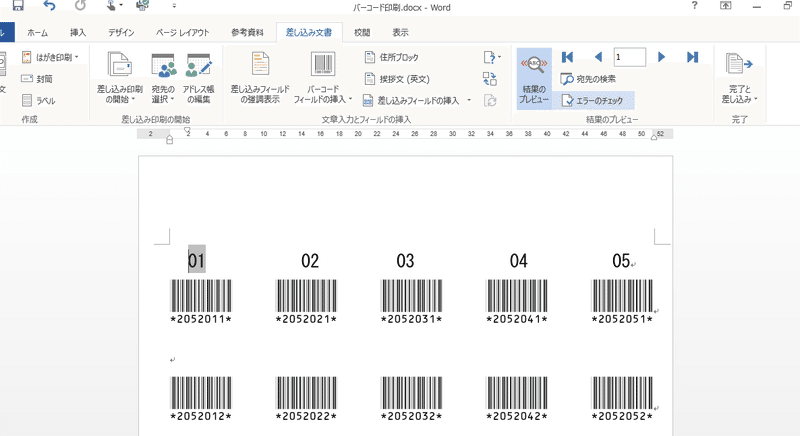Viewport: 800px width, 436px height.
Task: Click the 02 heading text
Action: click(310, 261)
